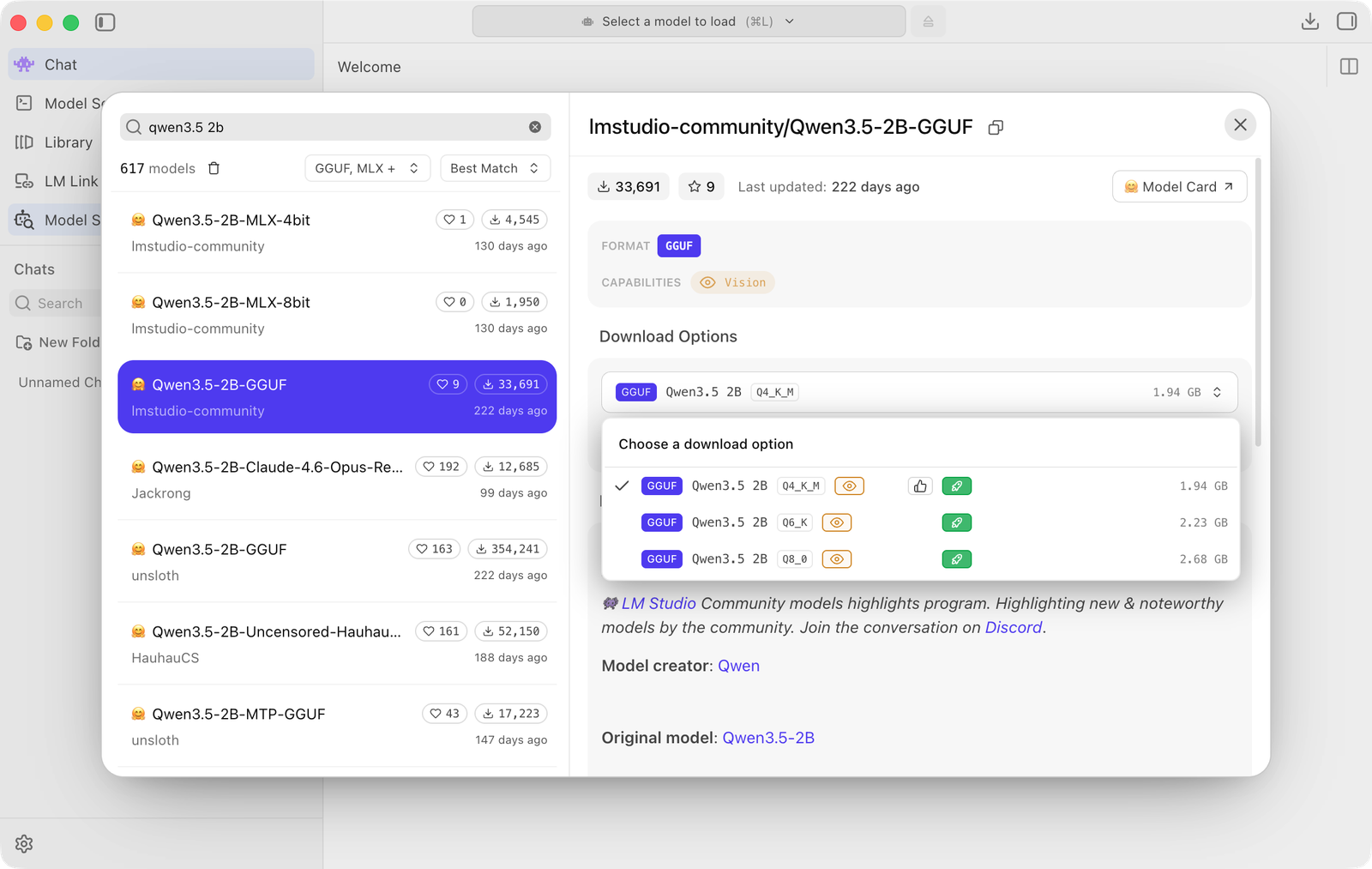Click the vision eye icon on Q8_0 row
This screenshot has width=1372, height=869.
(837, 559)
